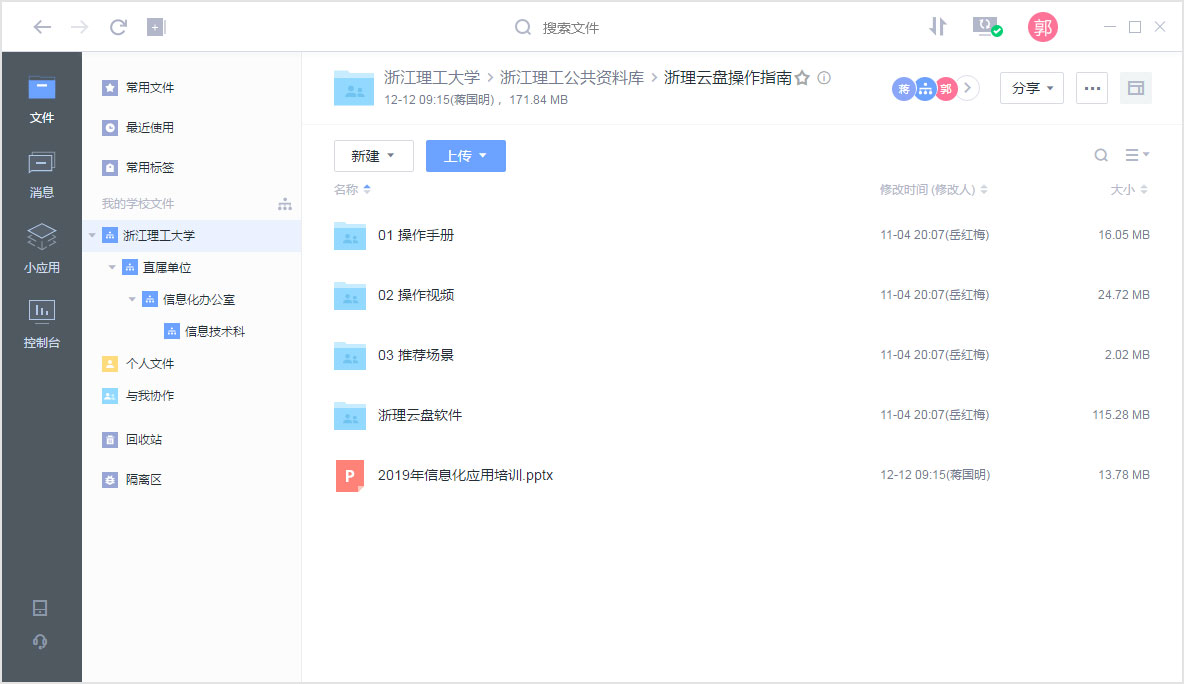Click the info icon beside folder title
Image resolution: width=1184 pixels, height=684 pixels.
[824, 78]
